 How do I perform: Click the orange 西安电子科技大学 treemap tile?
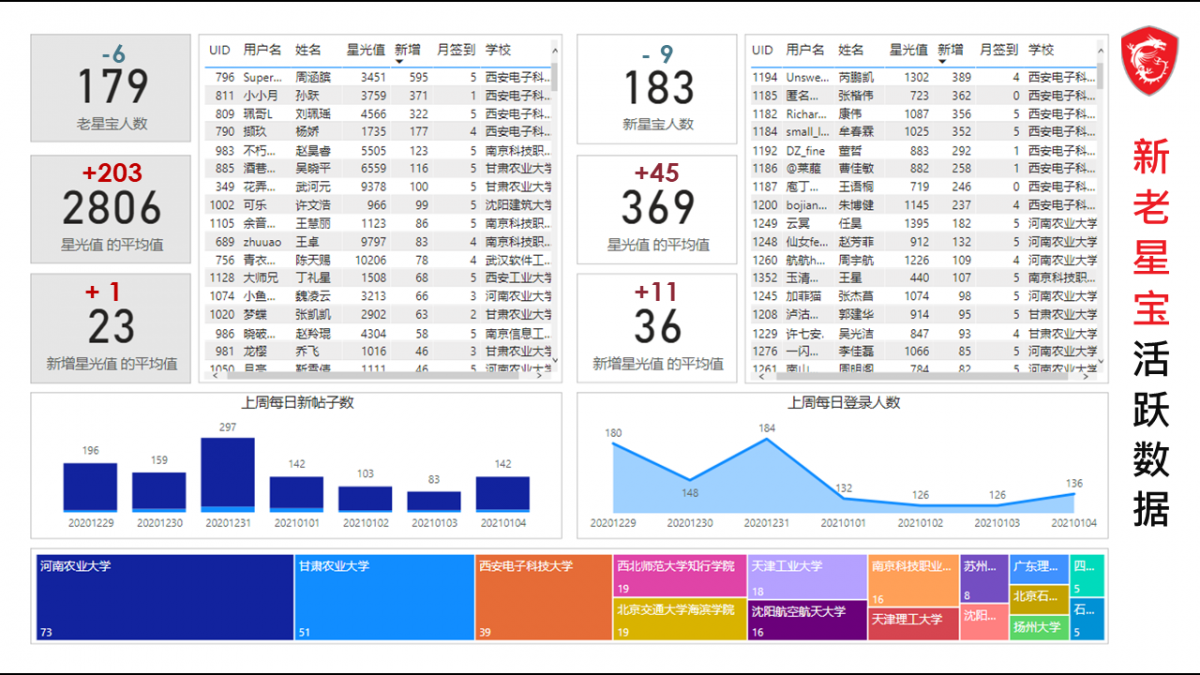coord(543,598)
